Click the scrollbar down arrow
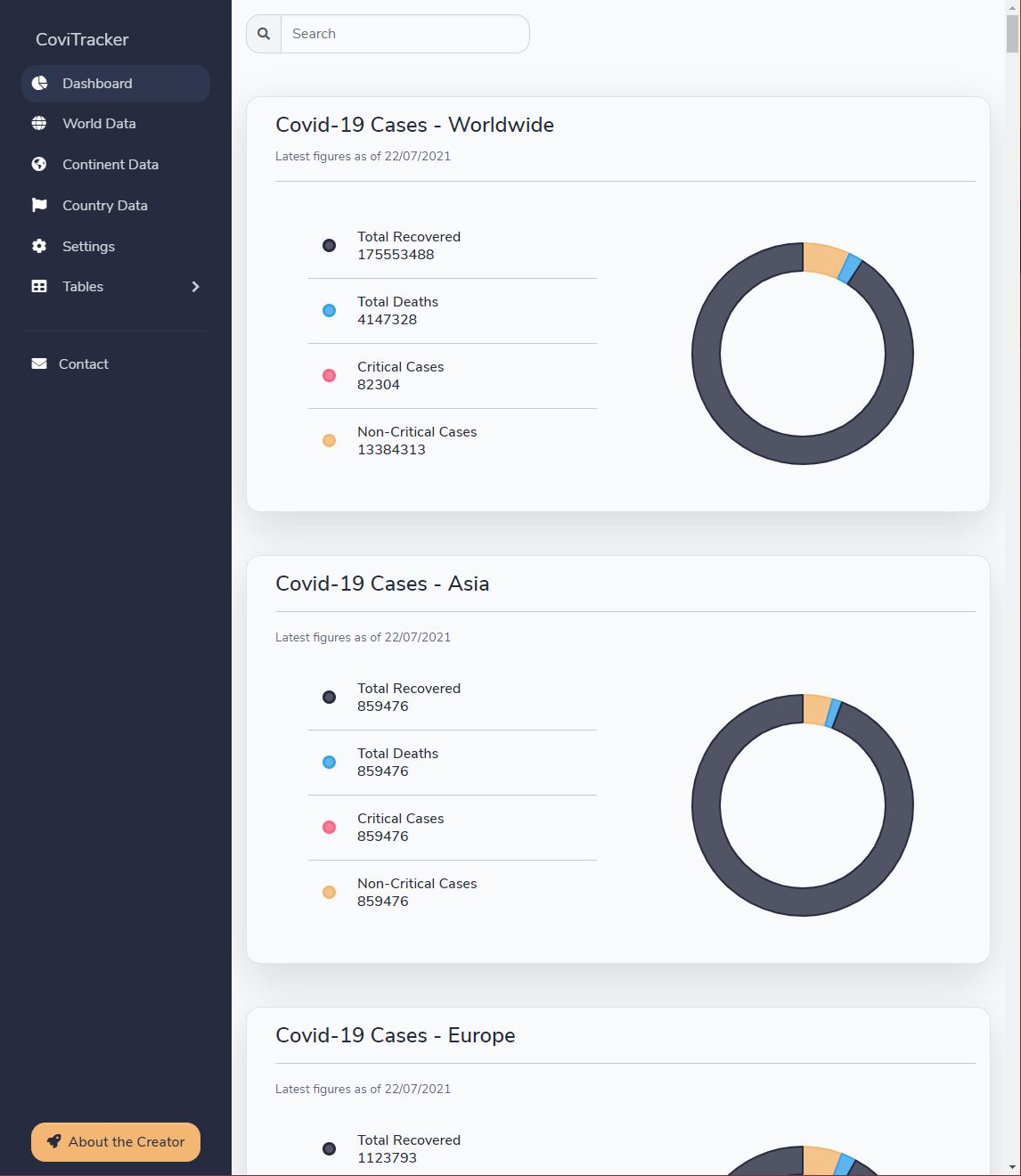 [x=1013, y=1167]
